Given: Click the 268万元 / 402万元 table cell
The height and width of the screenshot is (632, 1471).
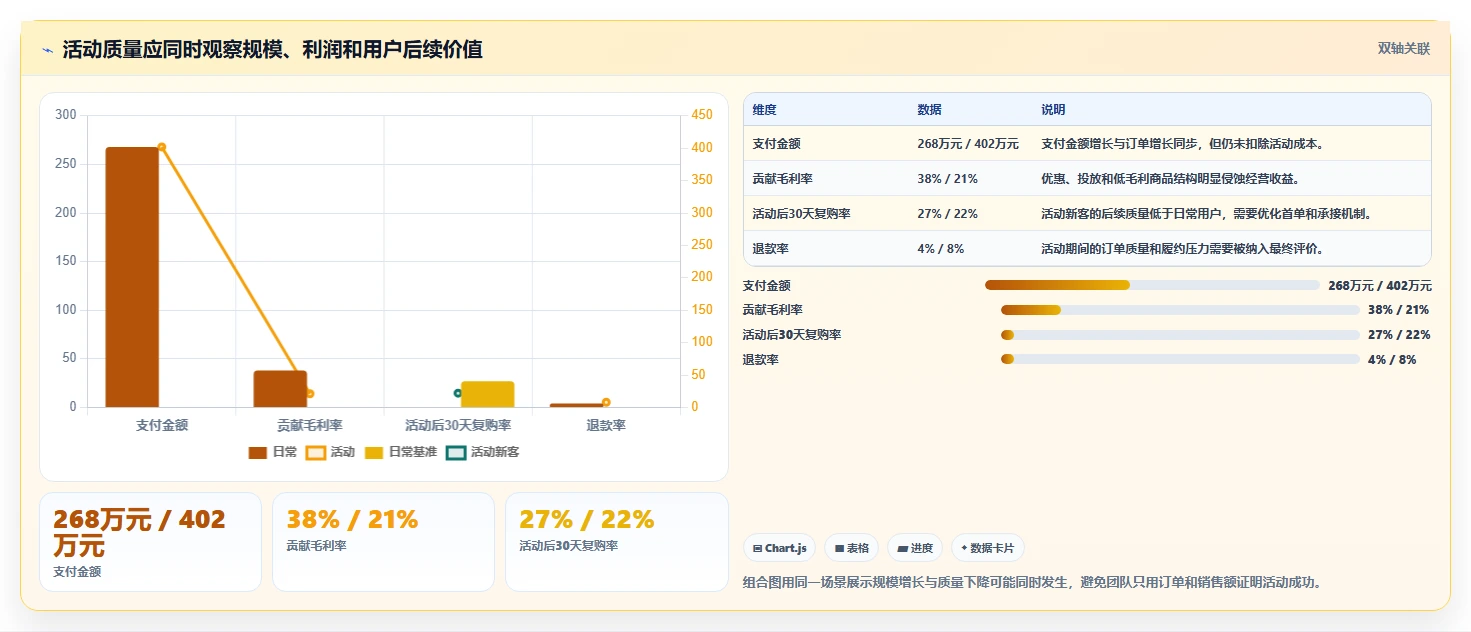Looking at the screenshot, I should click(x=968, y=144).
